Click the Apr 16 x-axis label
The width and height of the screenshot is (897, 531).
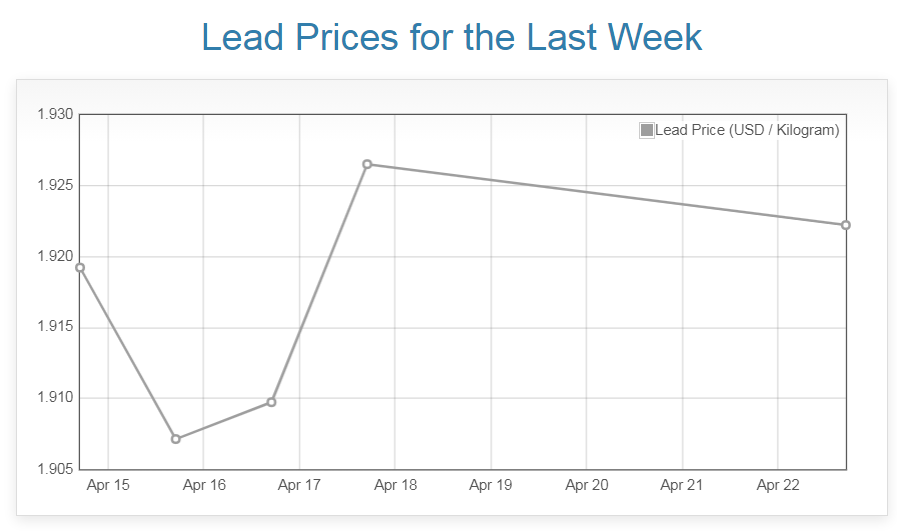[x=204, y=486]
